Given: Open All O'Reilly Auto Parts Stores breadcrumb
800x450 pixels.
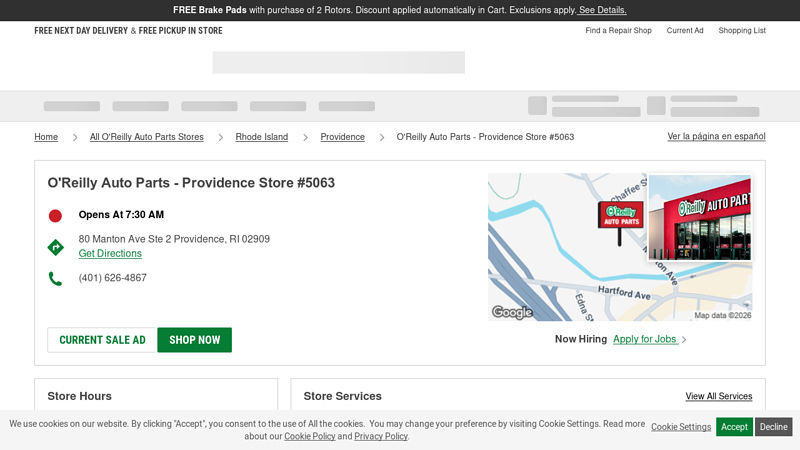Looking at the screenshot, I should (146, 137).
